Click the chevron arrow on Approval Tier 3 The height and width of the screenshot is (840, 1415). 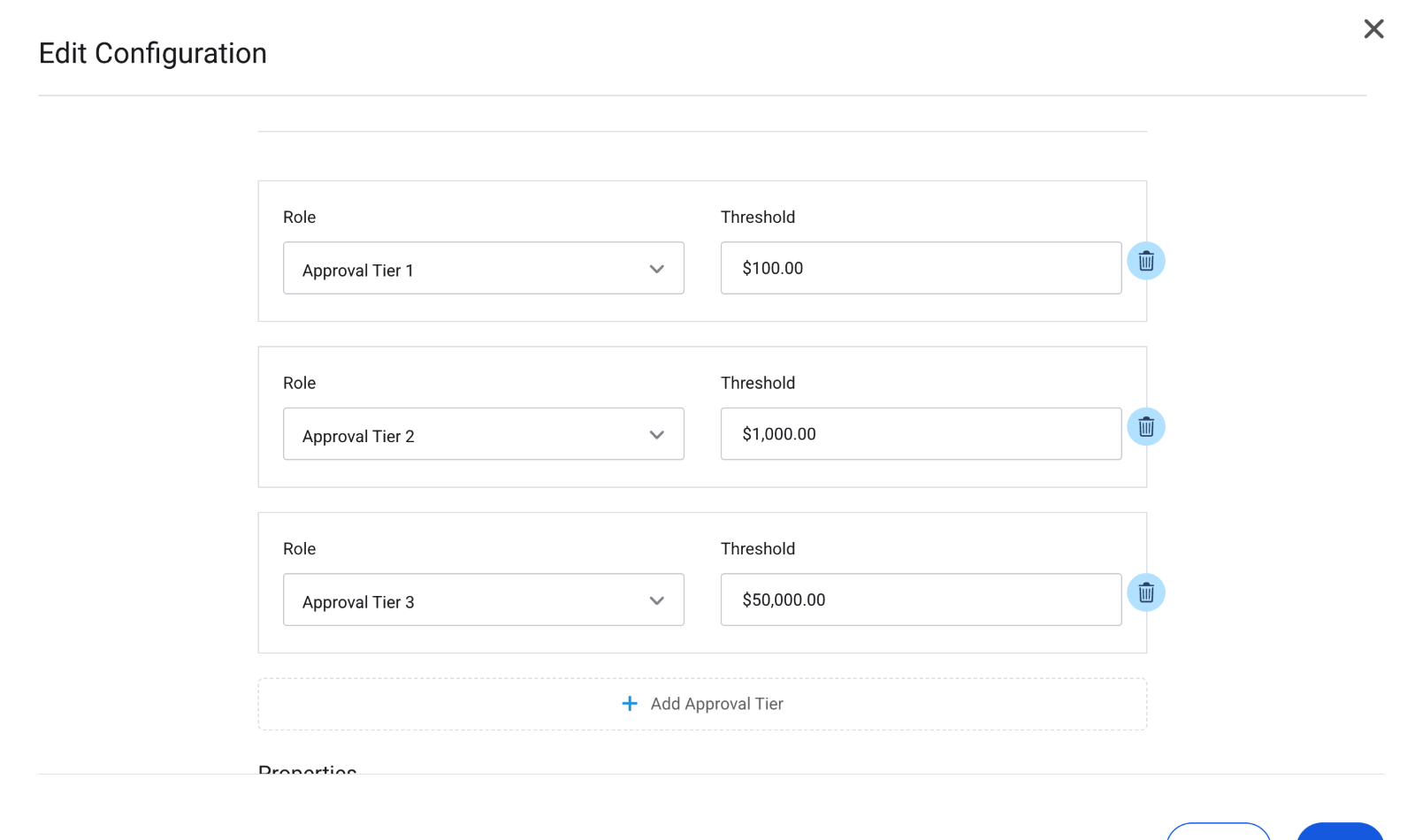pyautogui.click(x=656, y=600)
